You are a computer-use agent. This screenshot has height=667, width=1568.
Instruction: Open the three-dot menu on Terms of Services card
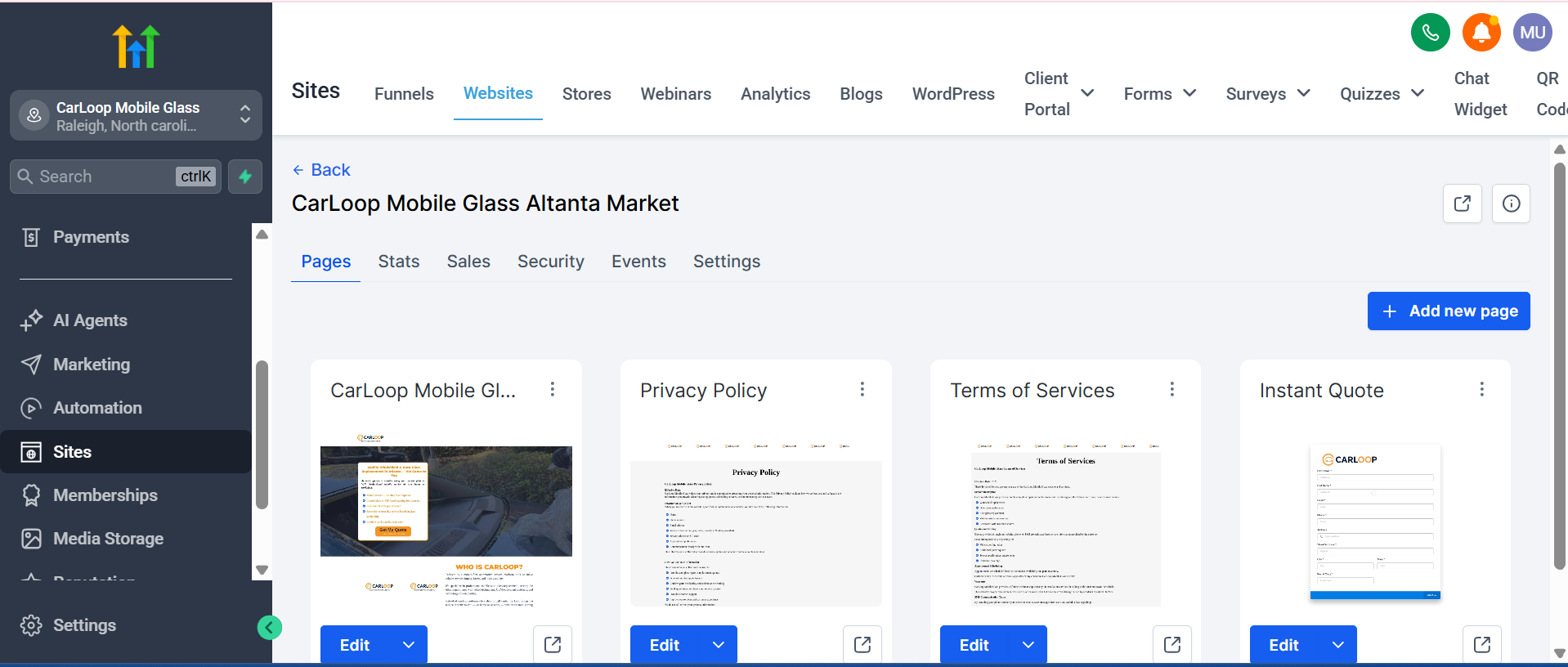[x=1172, y=389]
